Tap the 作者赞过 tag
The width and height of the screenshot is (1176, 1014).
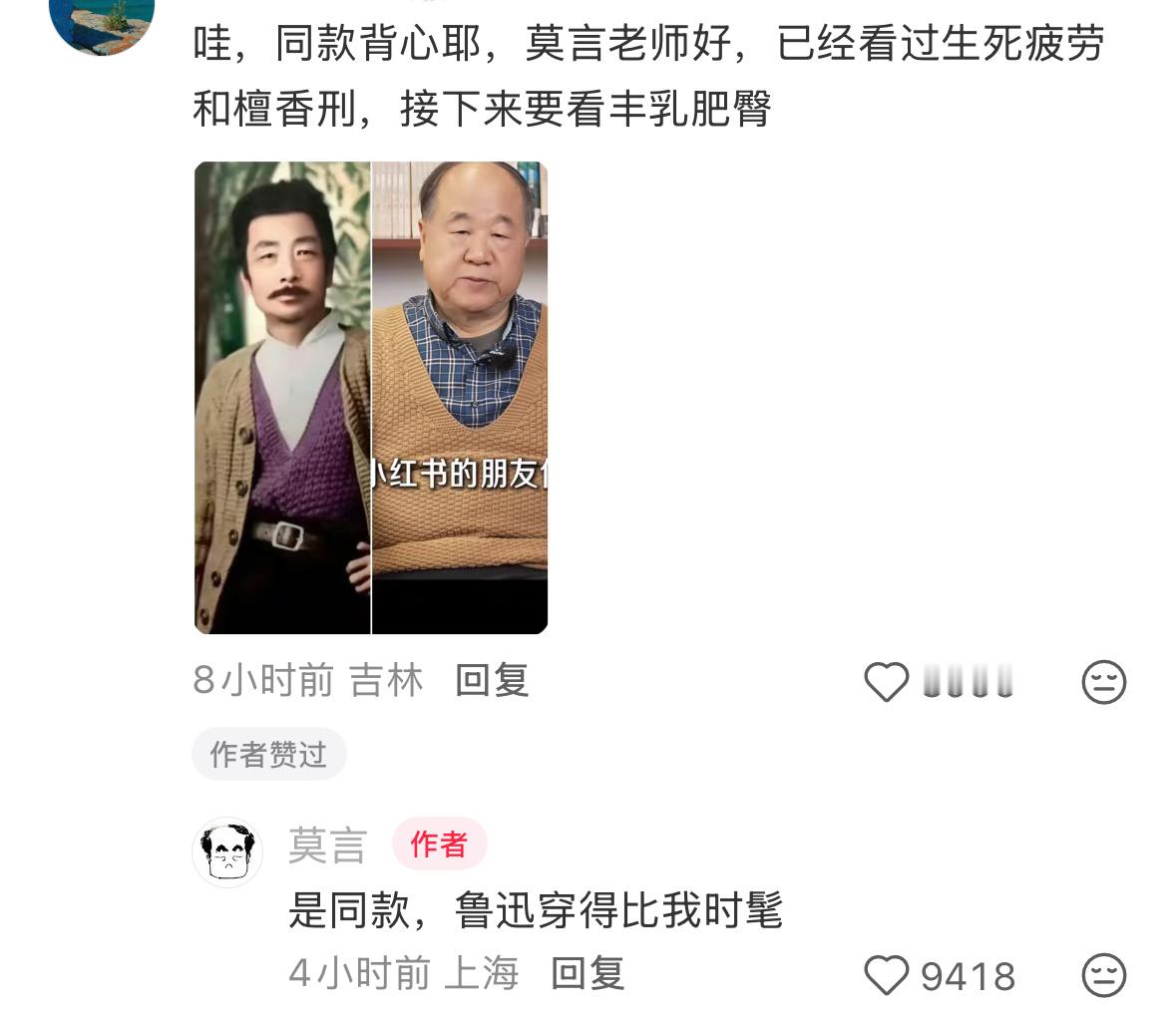[x=268, y=754]
